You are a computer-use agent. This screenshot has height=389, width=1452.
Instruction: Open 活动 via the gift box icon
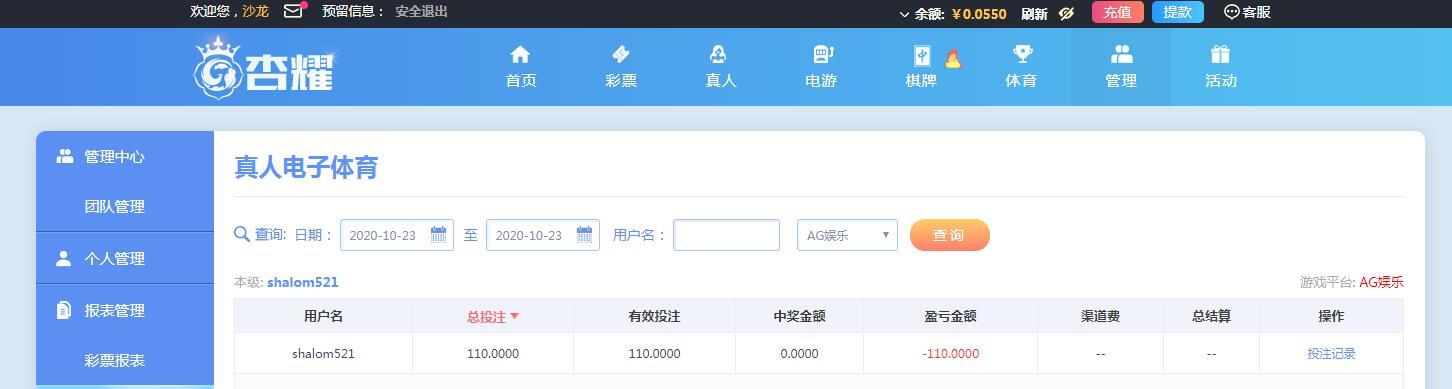(x=1220, y=54)
